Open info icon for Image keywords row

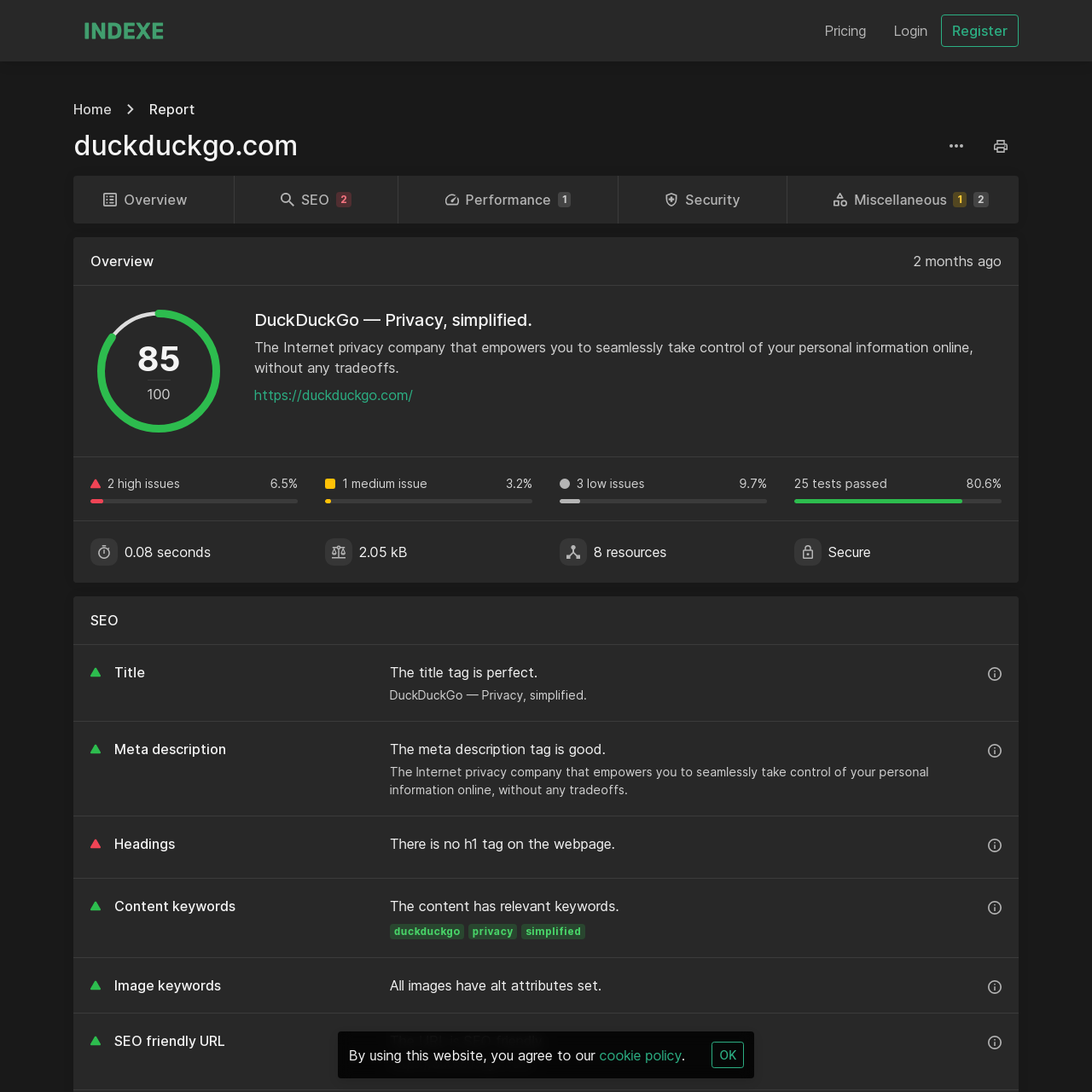coord(995,987)
